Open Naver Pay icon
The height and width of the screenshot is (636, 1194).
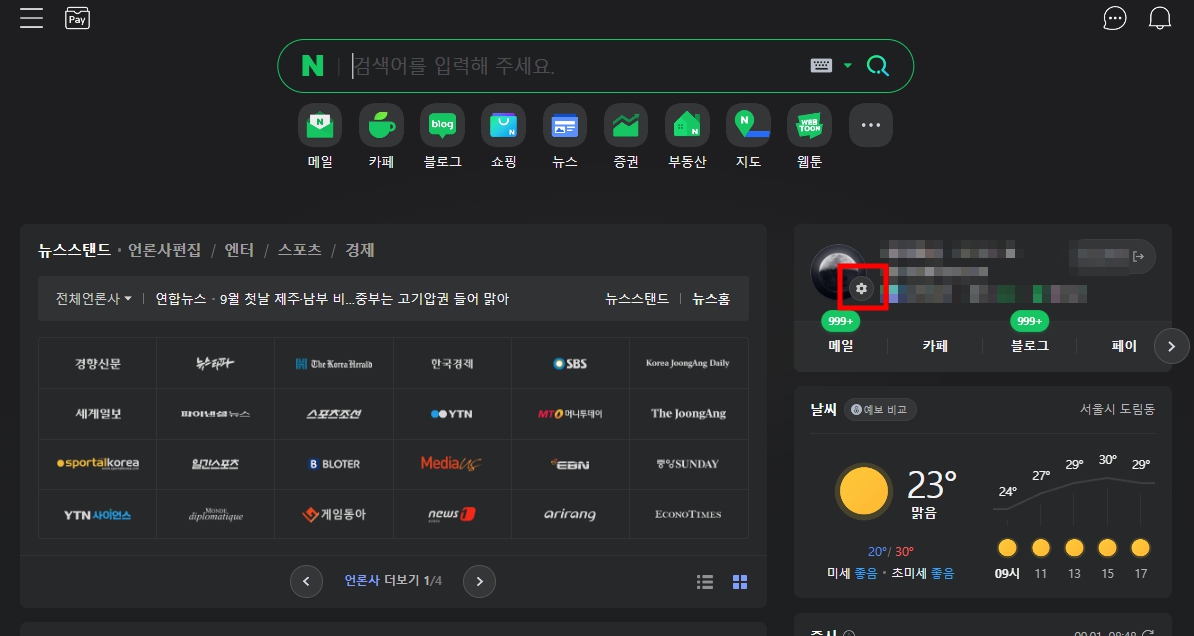point(78,18)
